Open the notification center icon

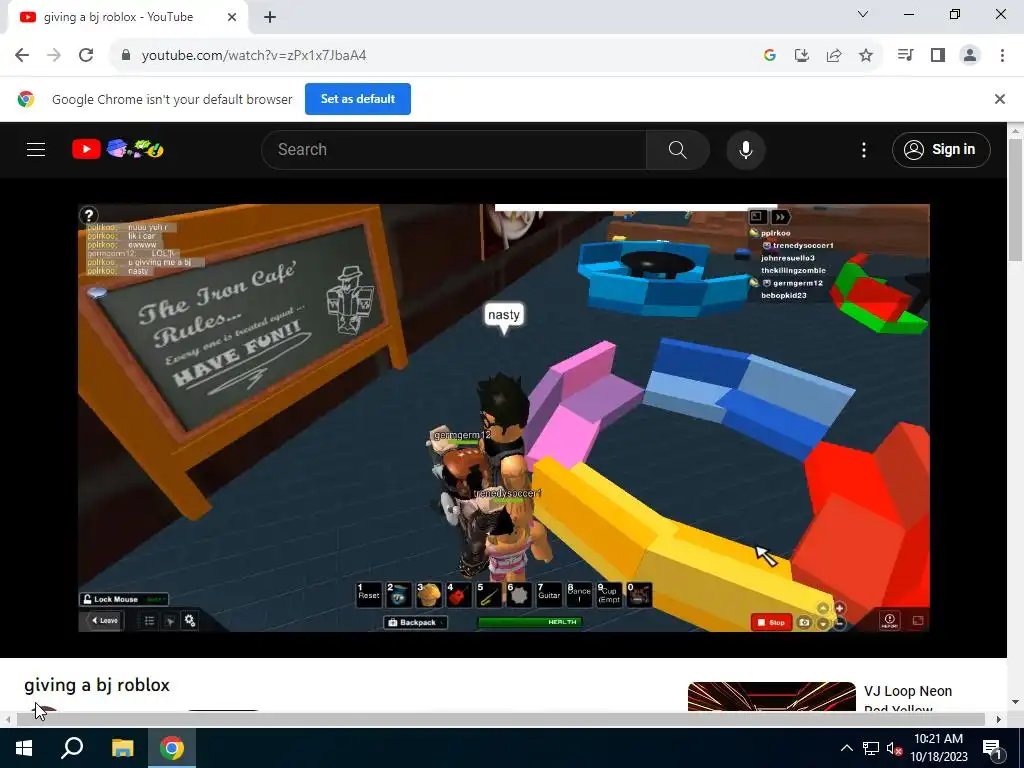[x=992, y=748]
